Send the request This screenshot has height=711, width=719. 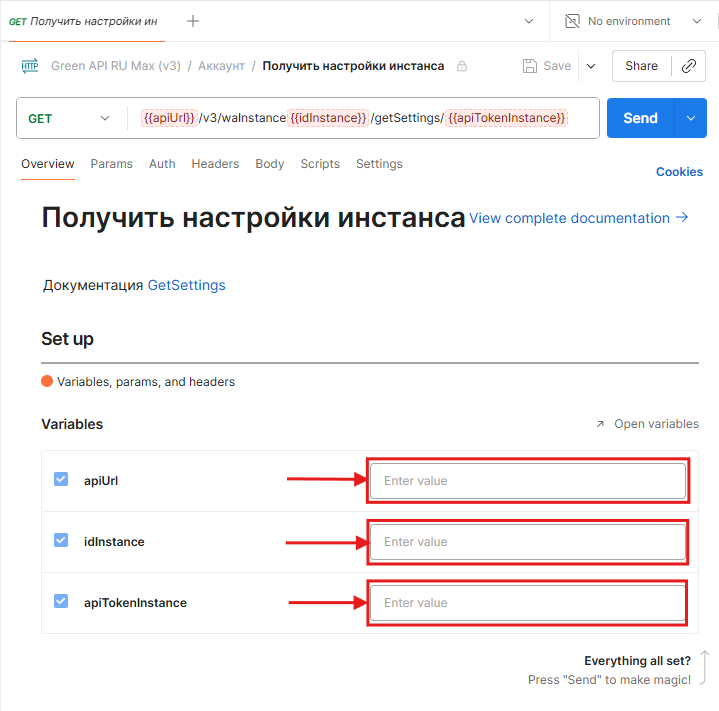(641, 118)
